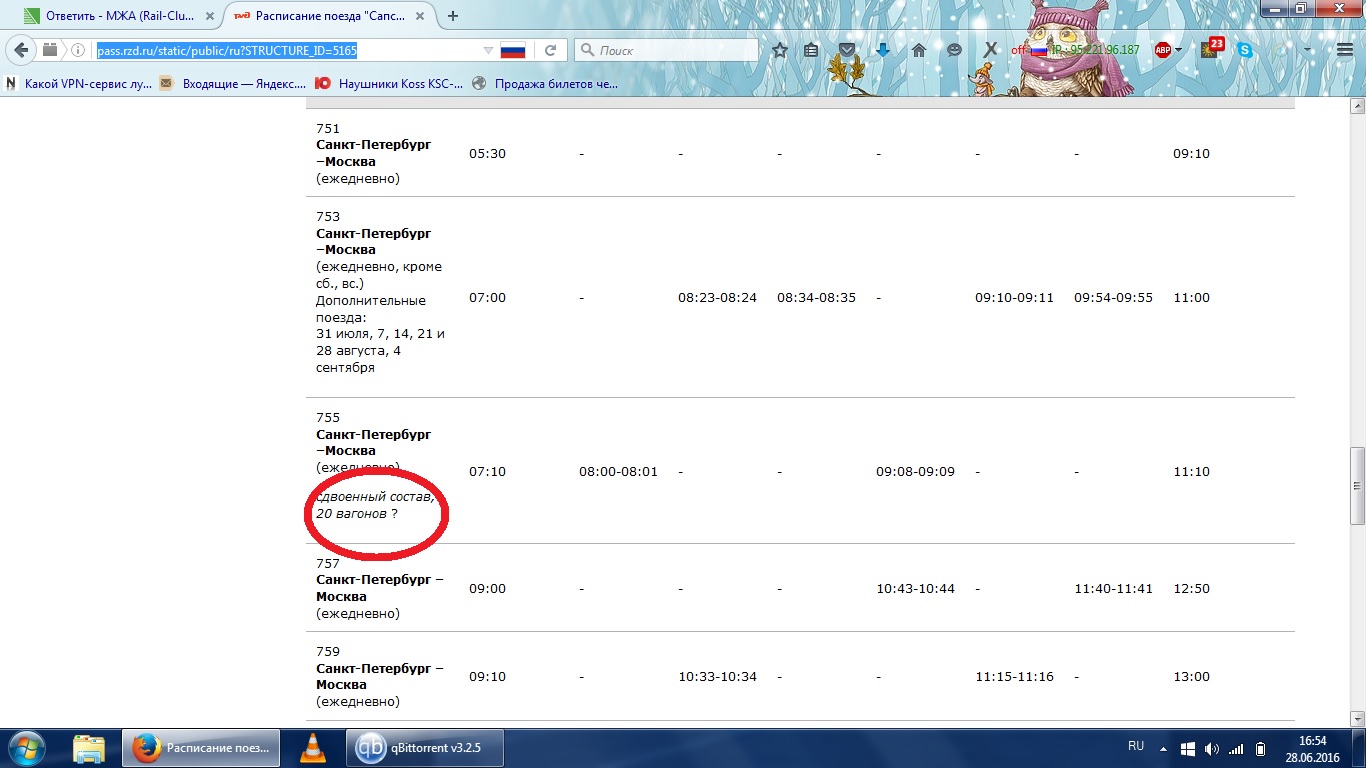Click the Adblock Plus ABP icon
The height and width of the screenshot is (768, 1366).
pos(1162,50)
